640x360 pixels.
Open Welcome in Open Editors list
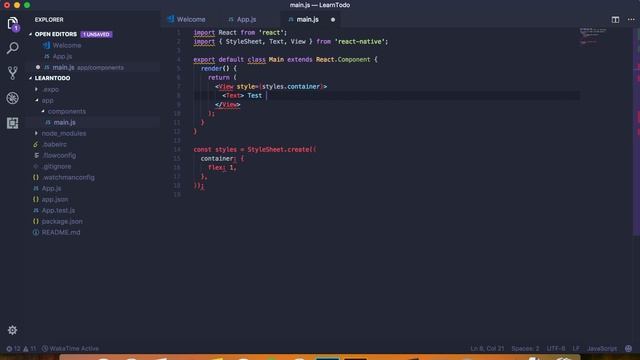[67, 45]
